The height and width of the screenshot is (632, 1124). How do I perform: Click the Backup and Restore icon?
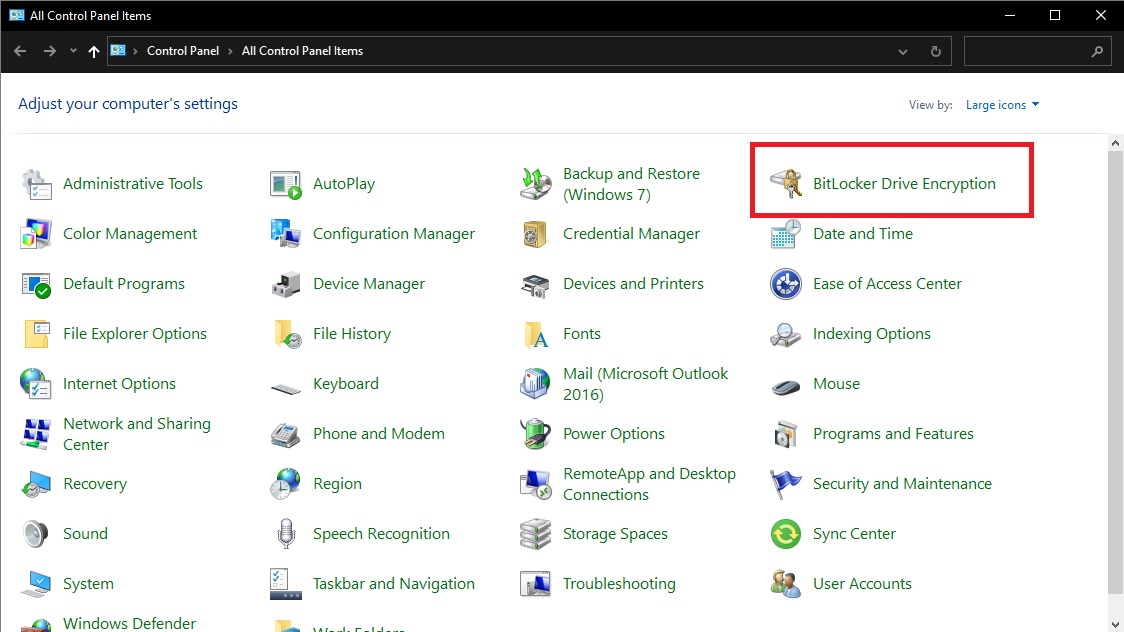(x=535, y=184)
